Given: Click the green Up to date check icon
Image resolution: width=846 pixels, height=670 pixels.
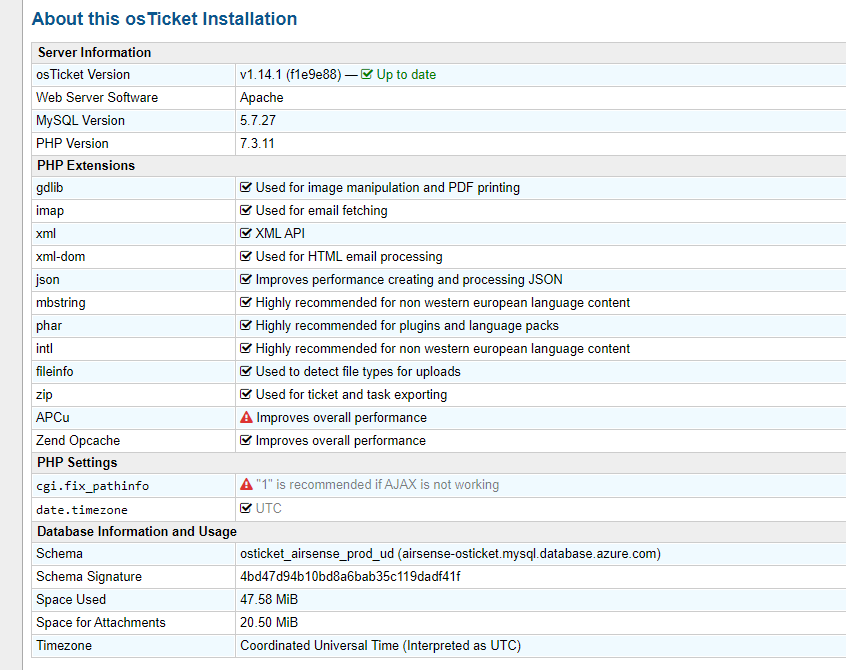Looking at the screenshot, I should [x=367, y=75].
